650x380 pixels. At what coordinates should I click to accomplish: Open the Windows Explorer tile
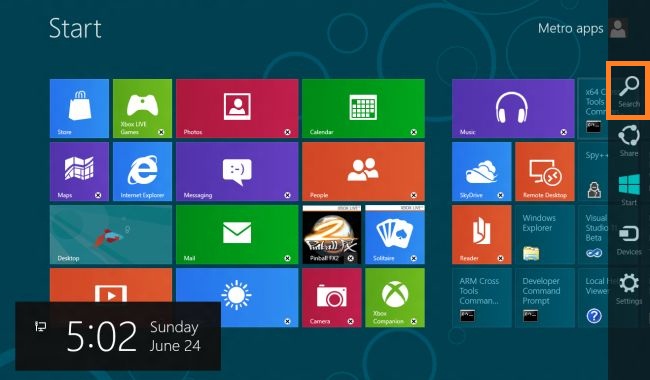coord(545,235)
